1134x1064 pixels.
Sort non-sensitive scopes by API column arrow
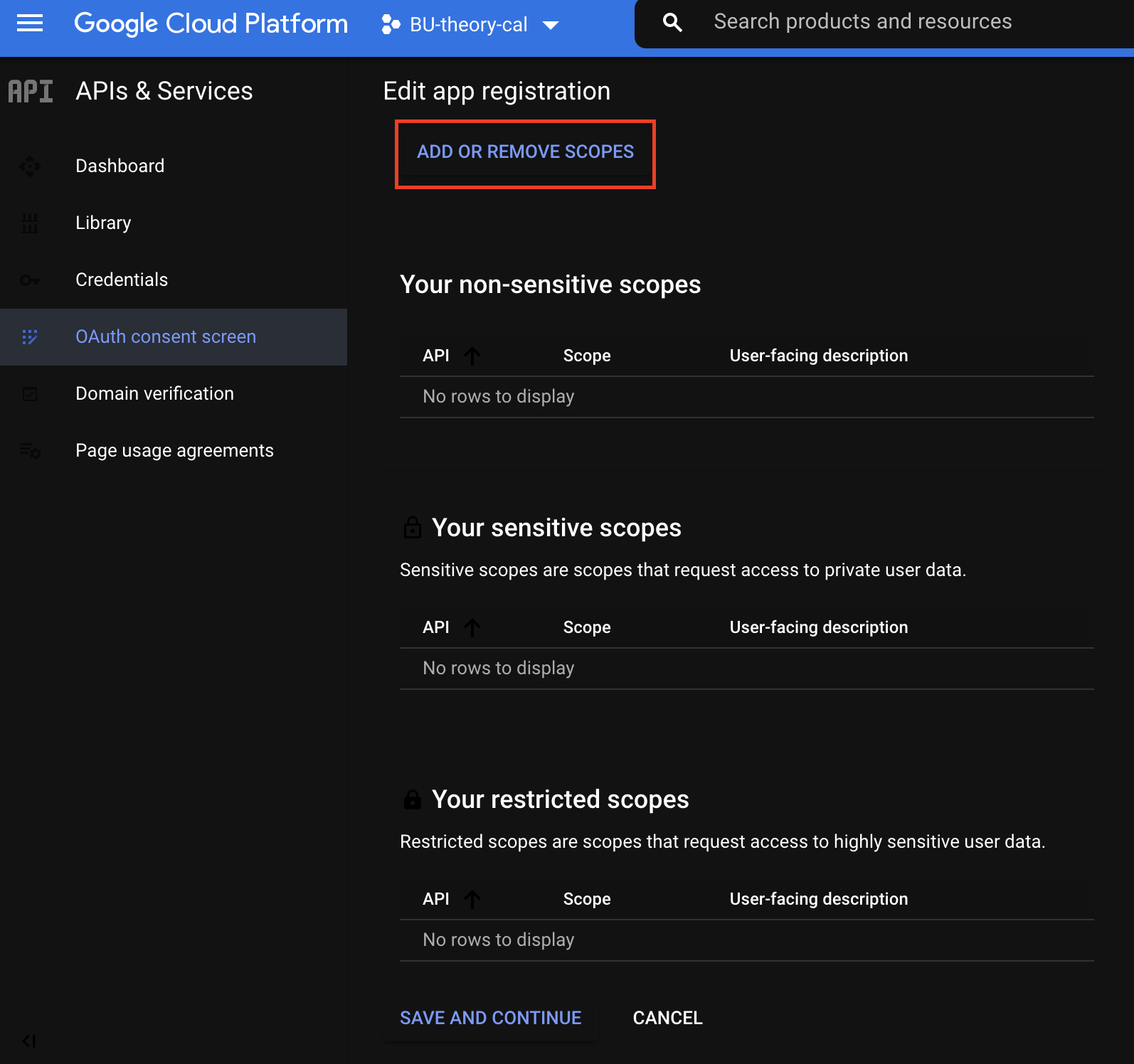pos(472,356)
